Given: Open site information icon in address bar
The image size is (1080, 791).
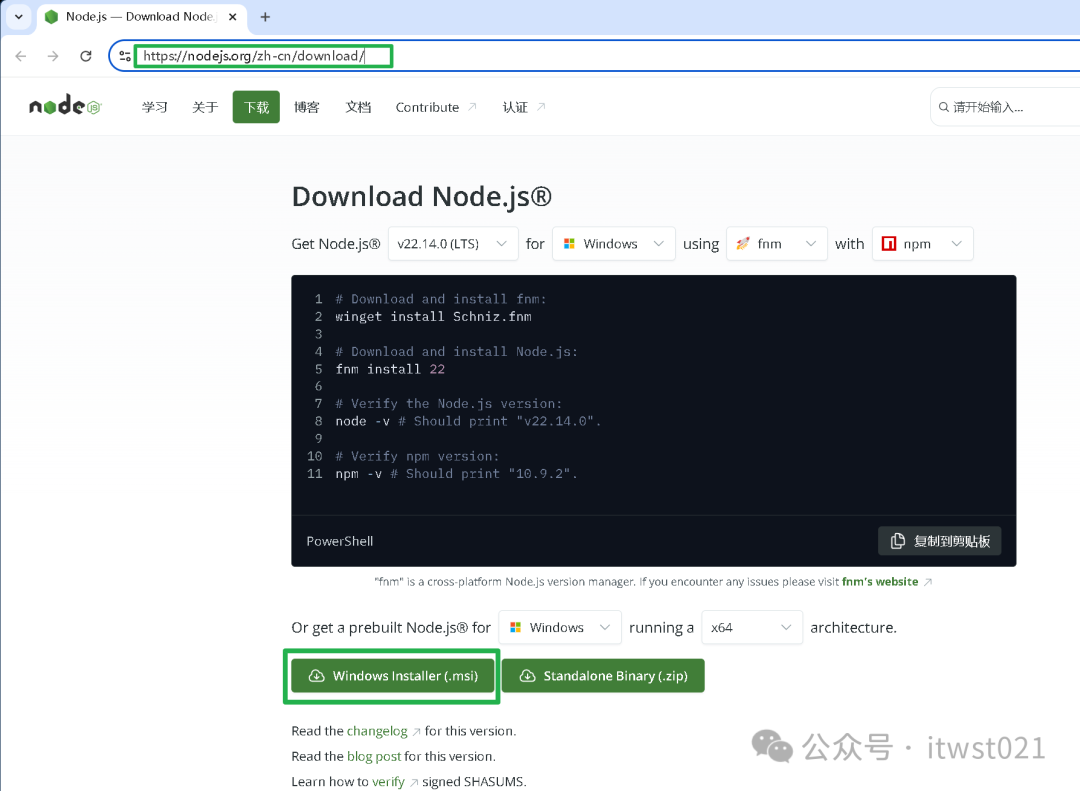Looking at the screenshot, I should 125,56.
